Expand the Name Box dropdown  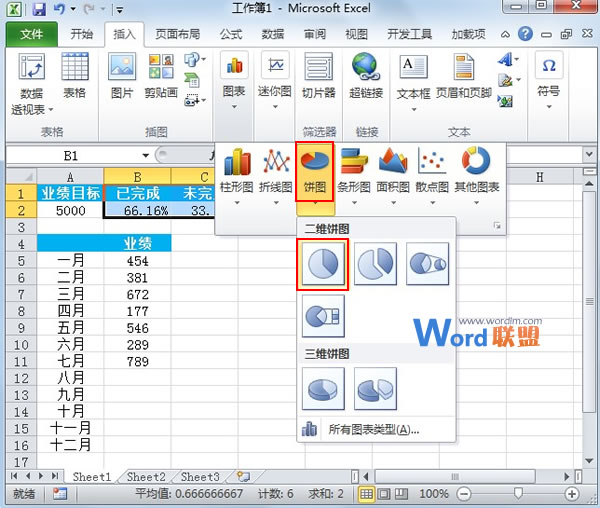tap(145, 155)
